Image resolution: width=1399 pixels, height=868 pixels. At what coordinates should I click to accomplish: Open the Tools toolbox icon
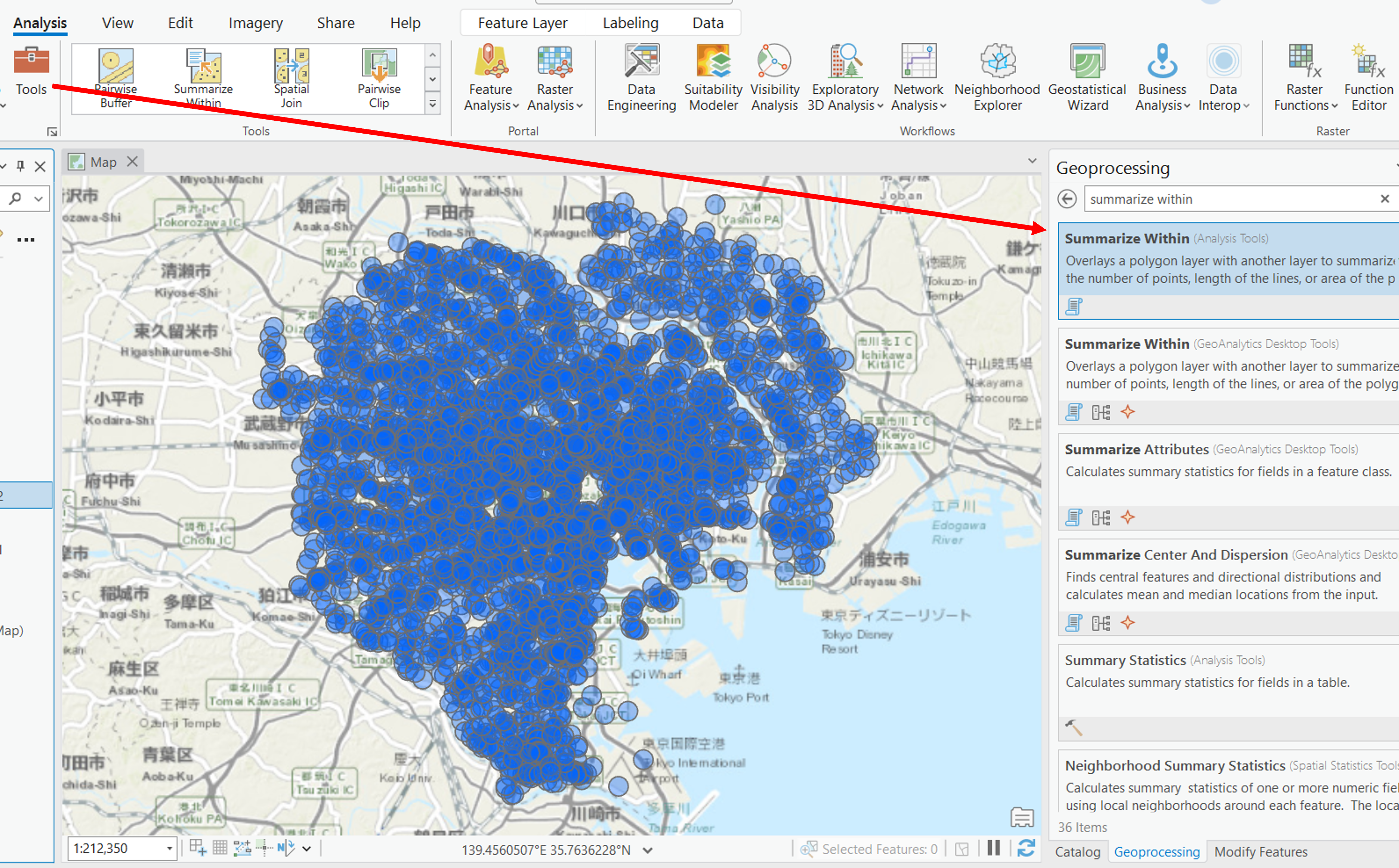[x=31, y=71]
